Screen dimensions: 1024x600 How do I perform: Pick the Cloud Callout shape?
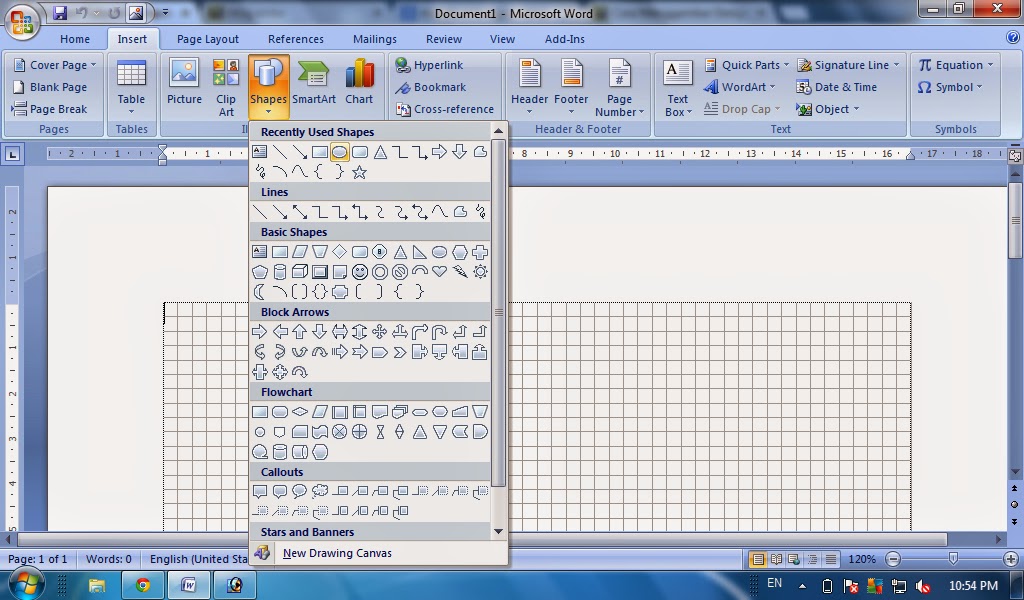319,492
